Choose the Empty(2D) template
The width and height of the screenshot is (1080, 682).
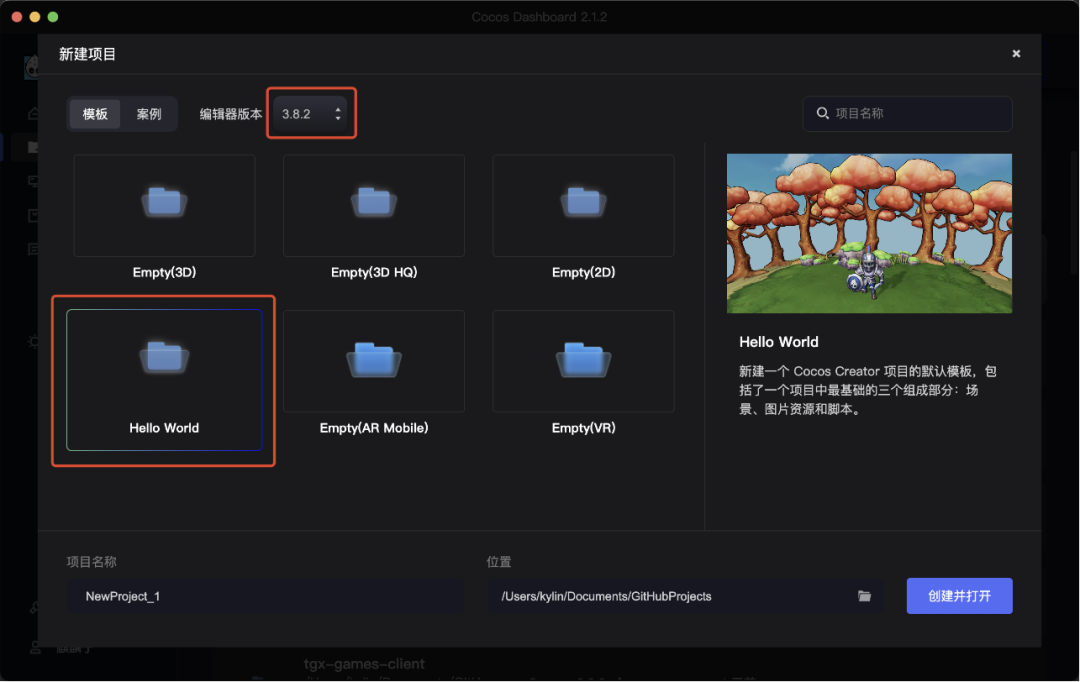pos(583,217)
